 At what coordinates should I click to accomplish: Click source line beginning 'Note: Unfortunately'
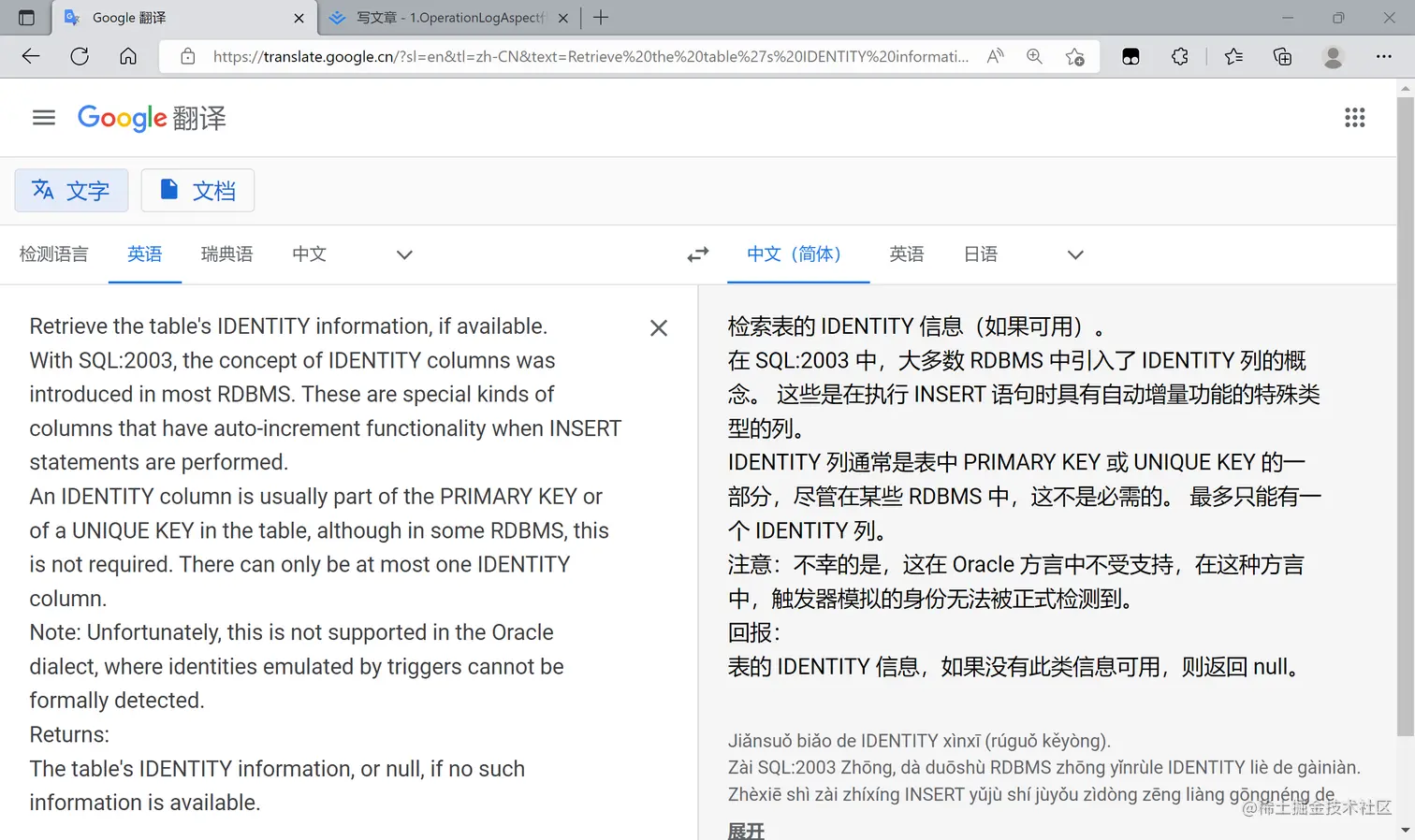(x=291, y=632)
